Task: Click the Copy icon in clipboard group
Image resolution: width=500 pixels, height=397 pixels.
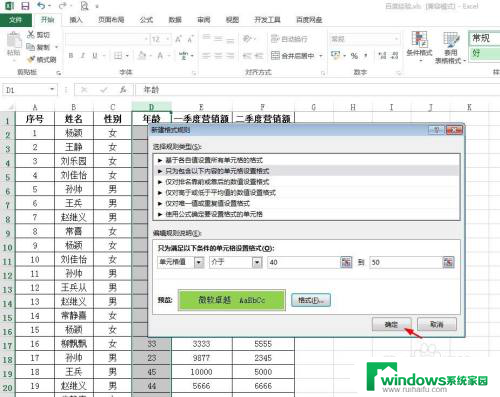Action: pyautogui.click(x=31, y=47)
